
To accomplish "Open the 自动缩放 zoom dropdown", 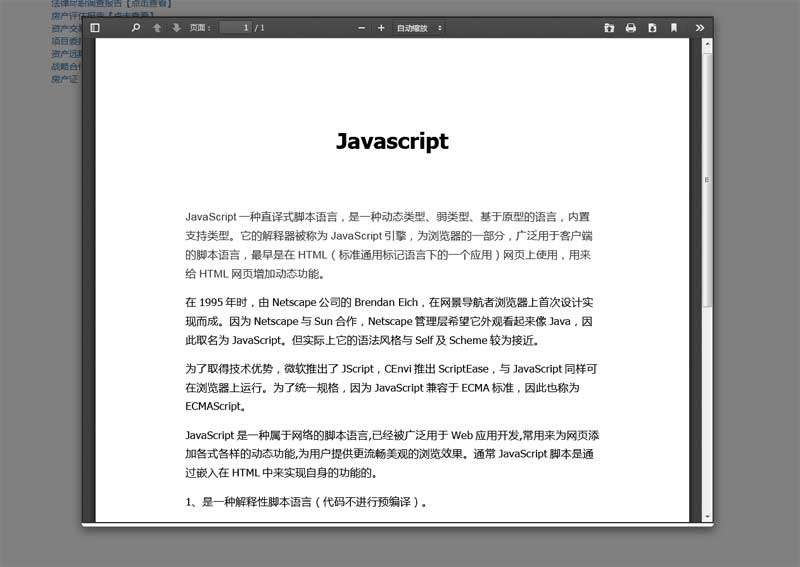I will [x=418, y=28].
